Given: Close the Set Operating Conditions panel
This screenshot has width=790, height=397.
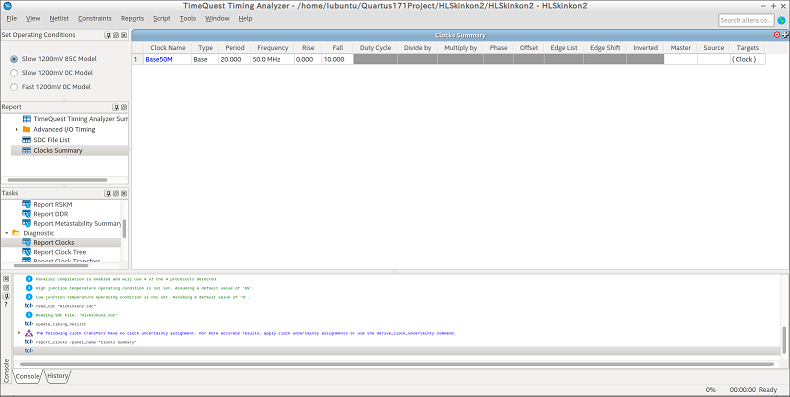Looking at the screenshot, I should (124, 35).
